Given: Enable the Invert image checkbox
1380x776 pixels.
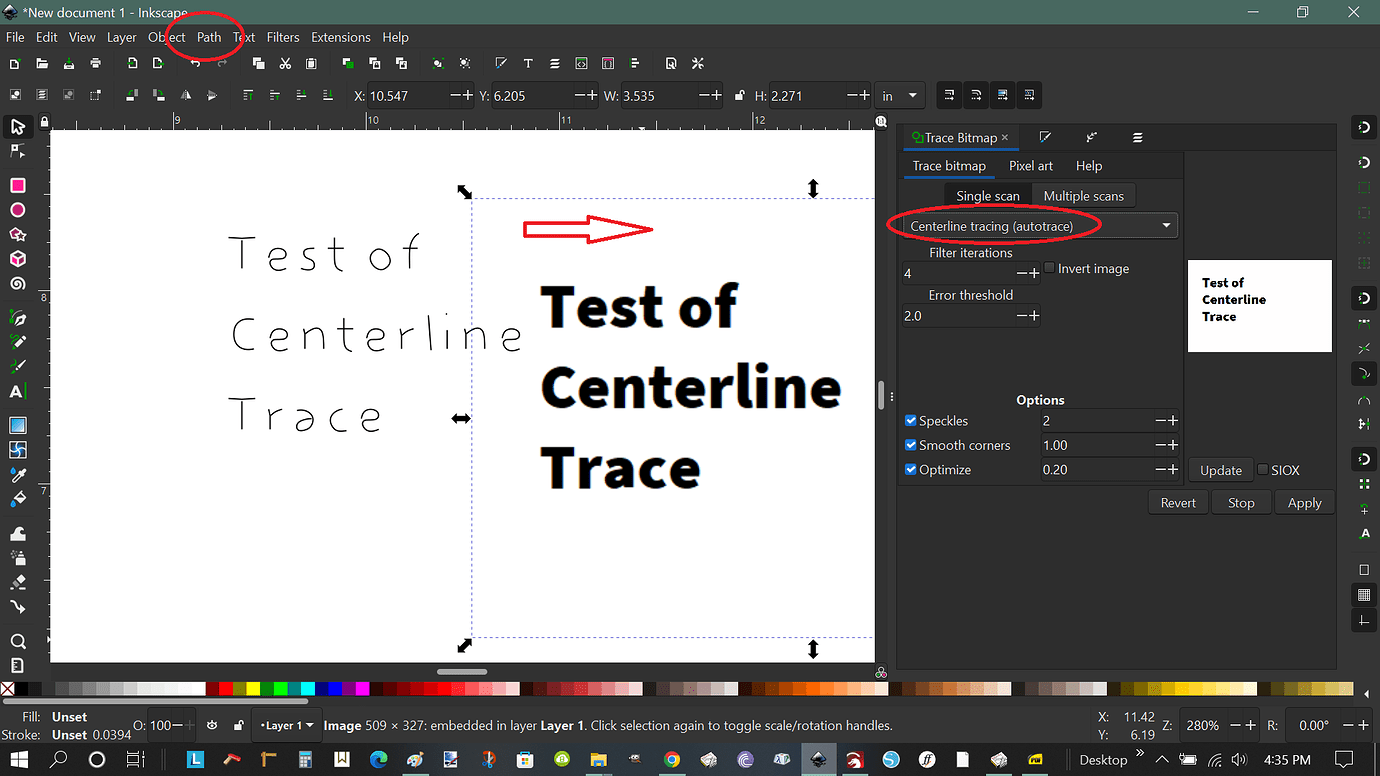Looking at the screenshot, I should [1049, 268].
